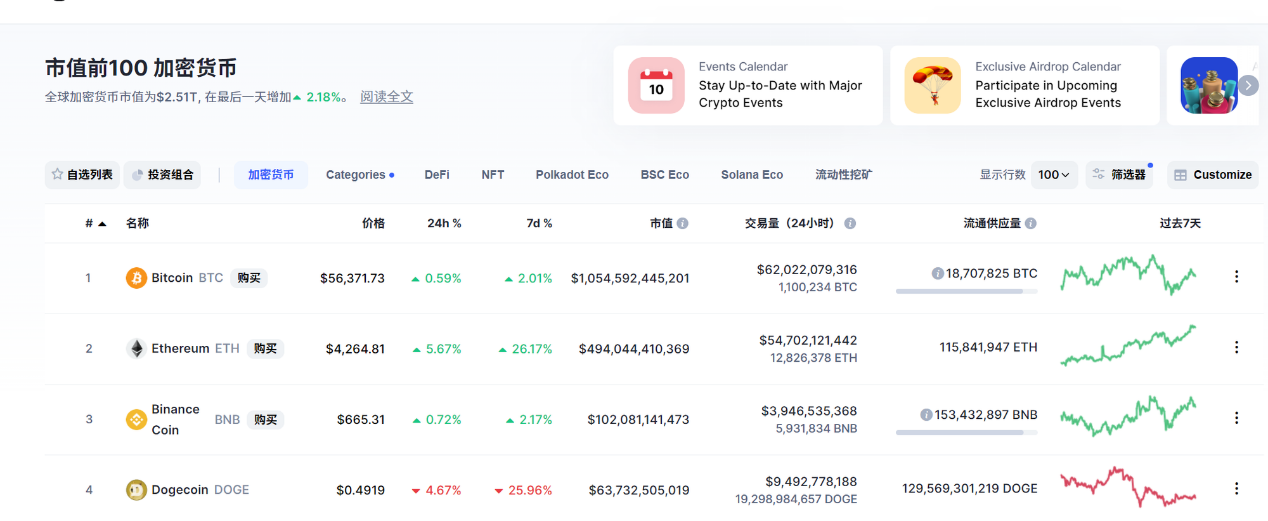This screenshot has width=1268, height=521.
Task: Click the partially visible third promo card image
Action: 1209,85
